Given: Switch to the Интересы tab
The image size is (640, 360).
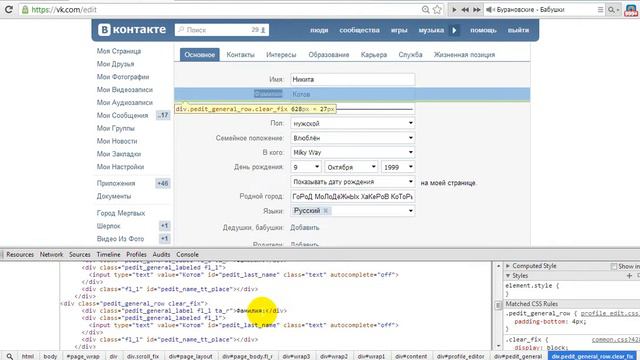Looking at the screenshot, I should coord(281,55).
